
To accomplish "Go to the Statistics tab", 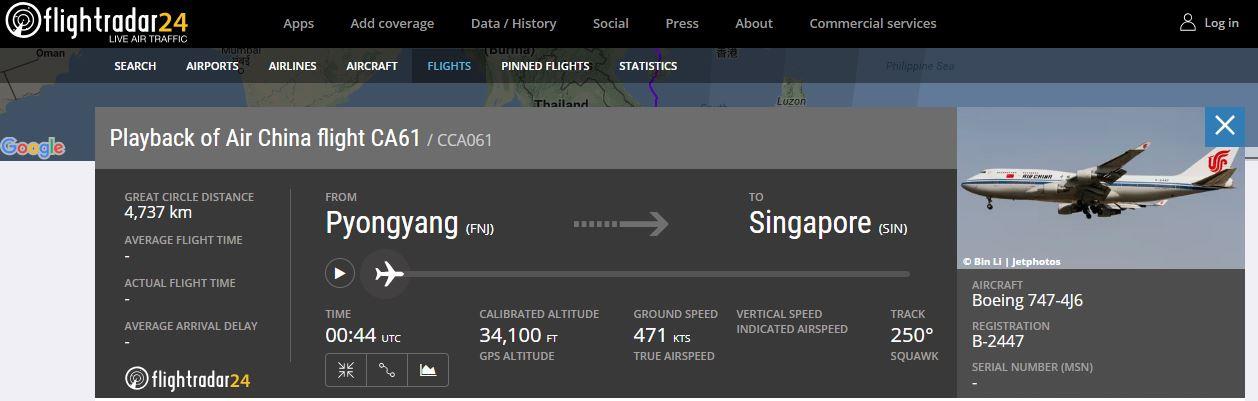I will pyautogui.click(x=648, y=66).
